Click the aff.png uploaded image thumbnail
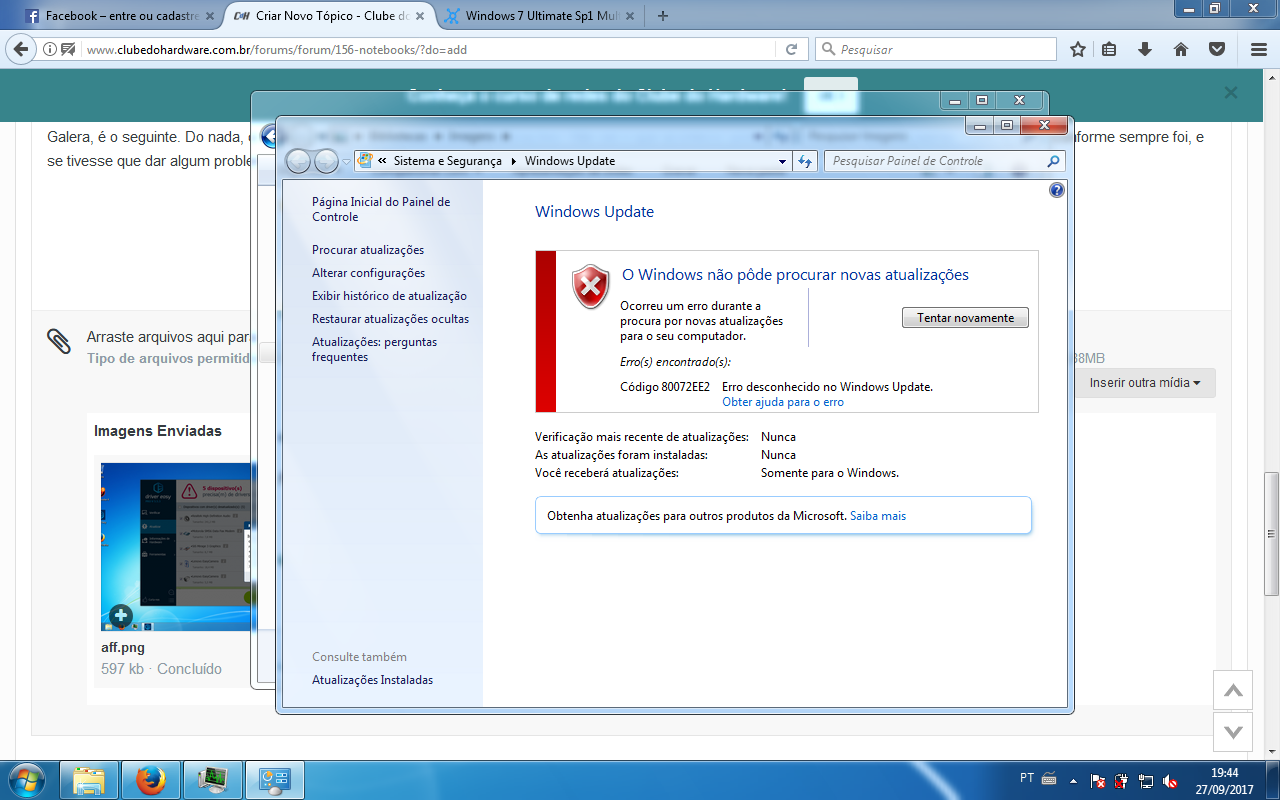This screenshot has width=1280, height=800. click(176, 546)
